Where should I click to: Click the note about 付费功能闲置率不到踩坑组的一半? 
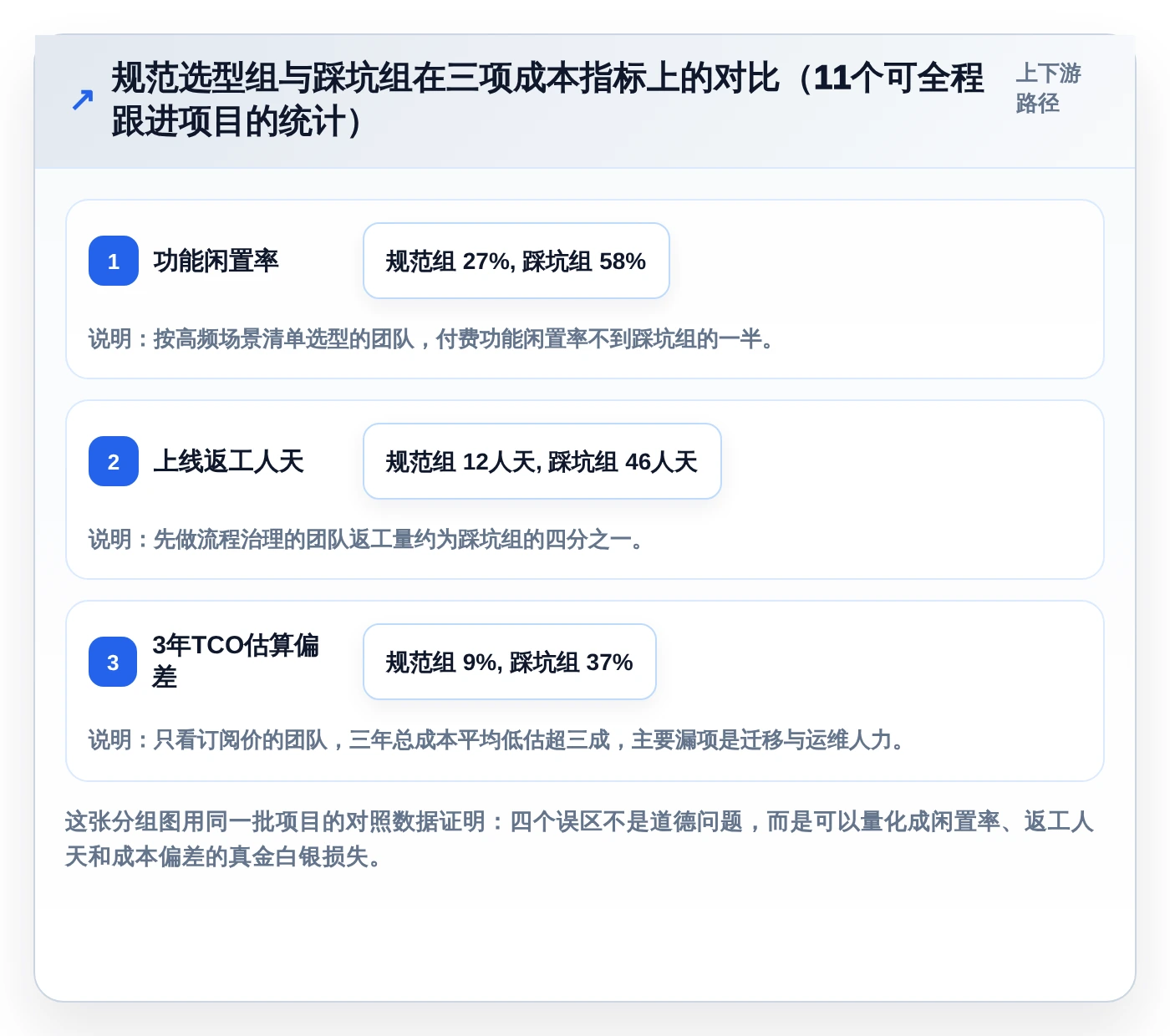tap(435, 338)
